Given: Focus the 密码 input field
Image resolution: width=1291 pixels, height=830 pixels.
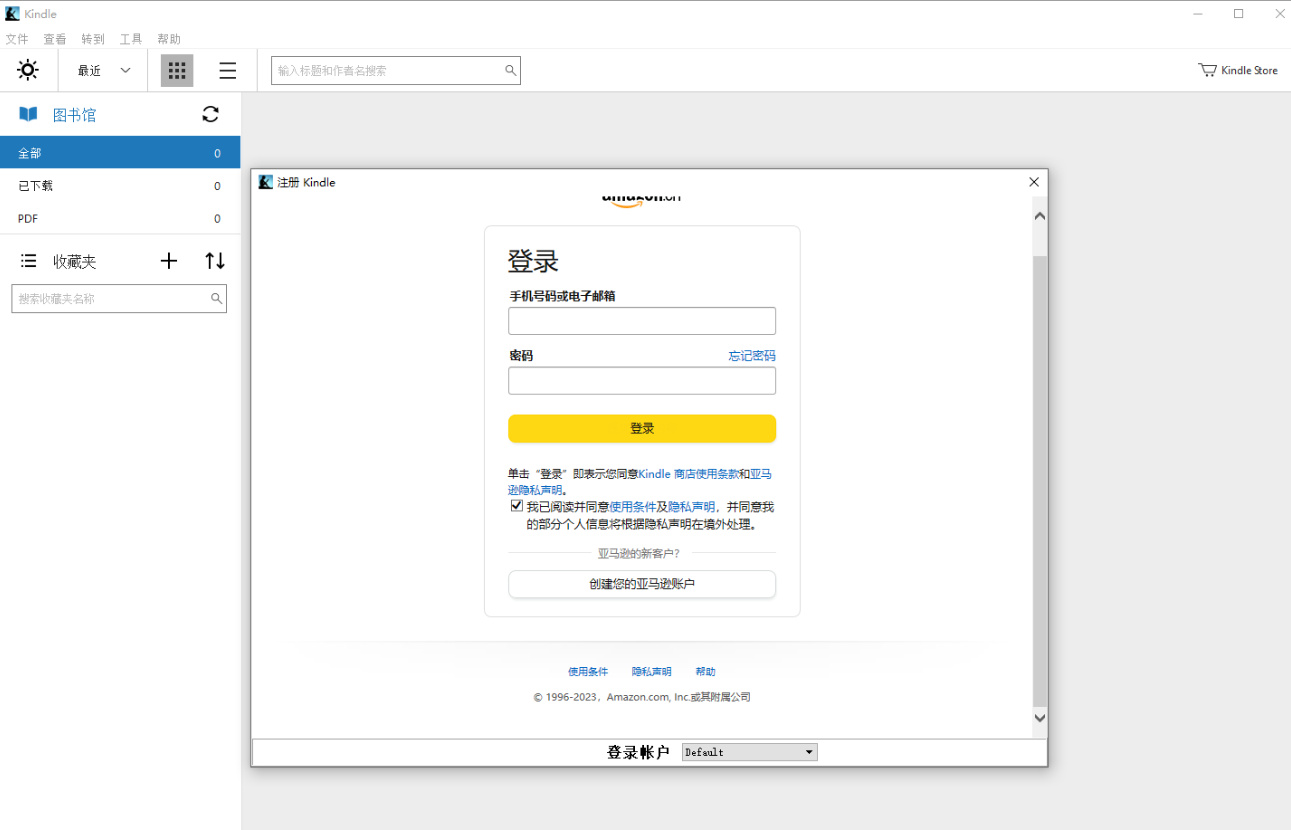Looking at the screenshot, I should pos(642,381).
